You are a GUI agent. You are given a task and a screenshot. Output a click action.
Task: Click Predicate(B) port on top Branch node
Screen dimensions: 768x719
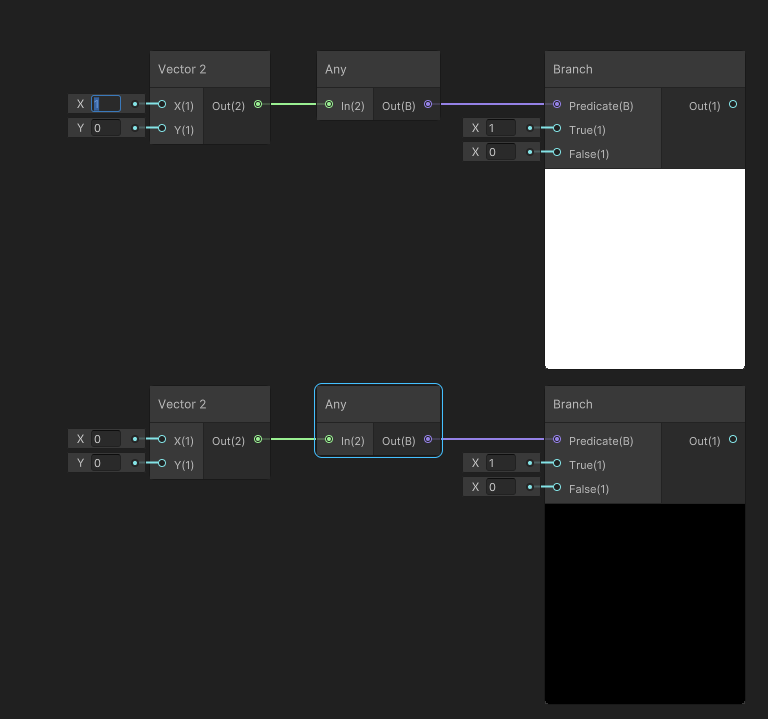(x=557, y=104)
